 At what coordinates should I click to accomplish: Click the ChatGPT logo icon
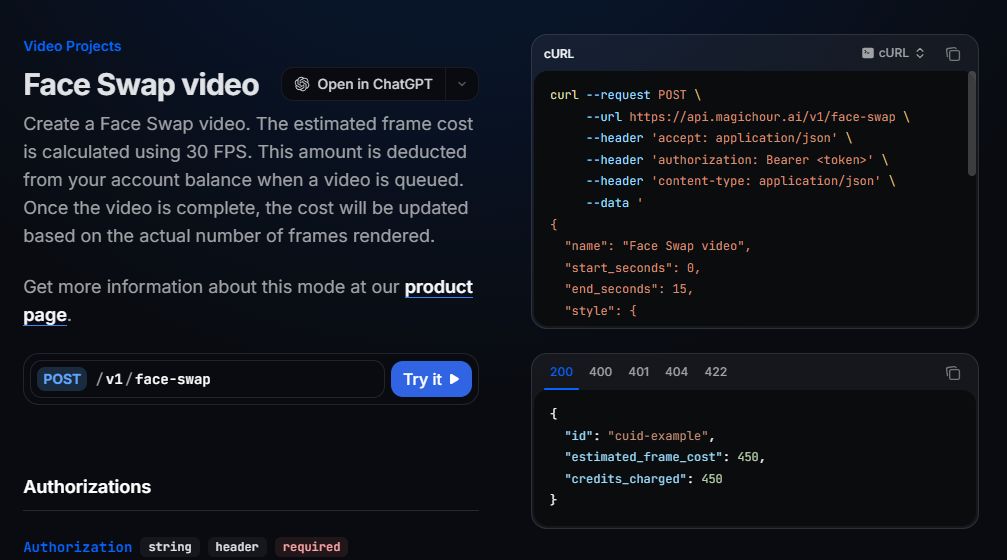302,84
